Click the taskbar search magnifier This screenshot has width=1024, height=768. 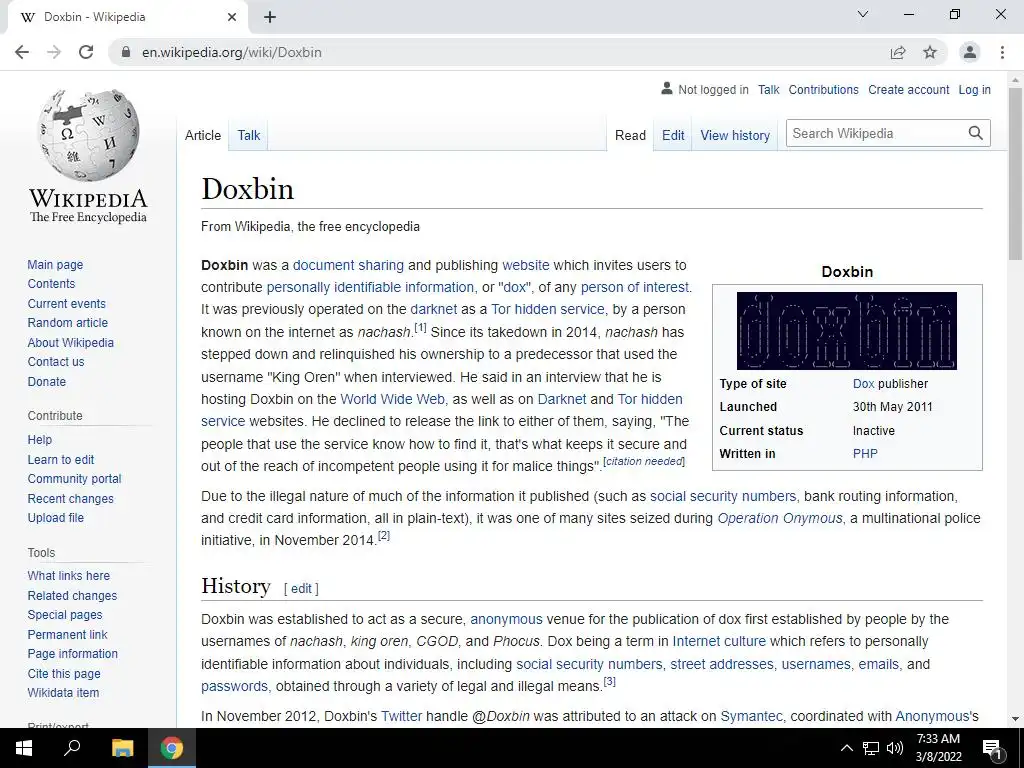(x=72, y=748)
